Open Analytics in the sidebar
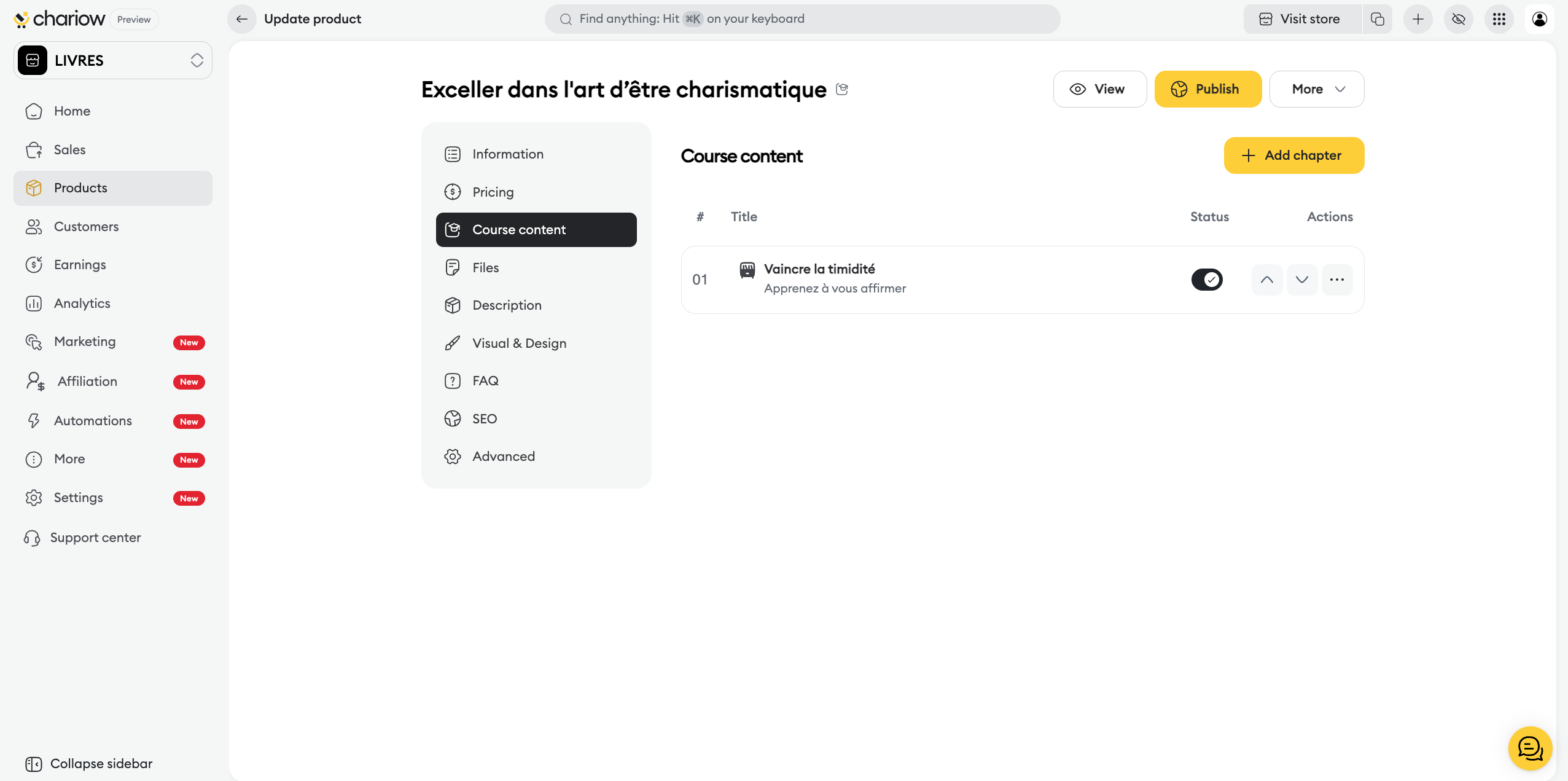1568x781 pixels. coord(82,303)
